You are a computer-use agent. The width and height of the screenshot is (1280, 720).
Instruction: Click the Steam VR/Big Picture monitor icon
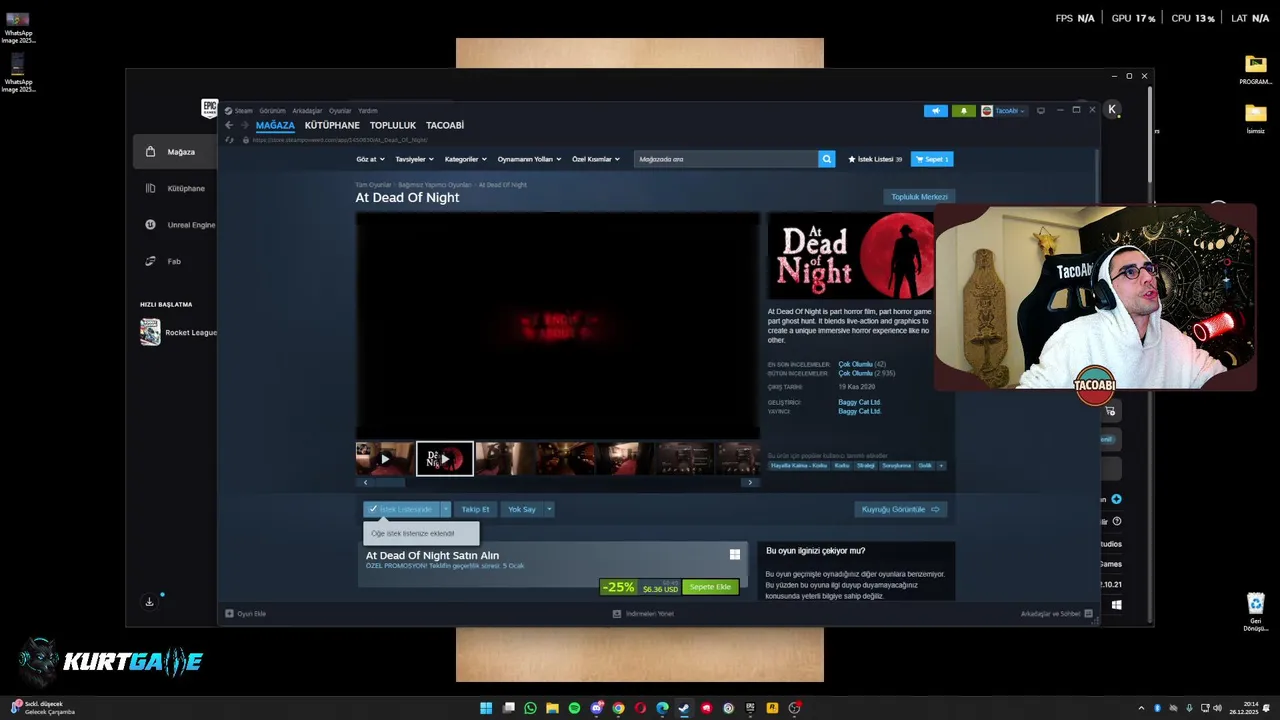click(1041, 111)
